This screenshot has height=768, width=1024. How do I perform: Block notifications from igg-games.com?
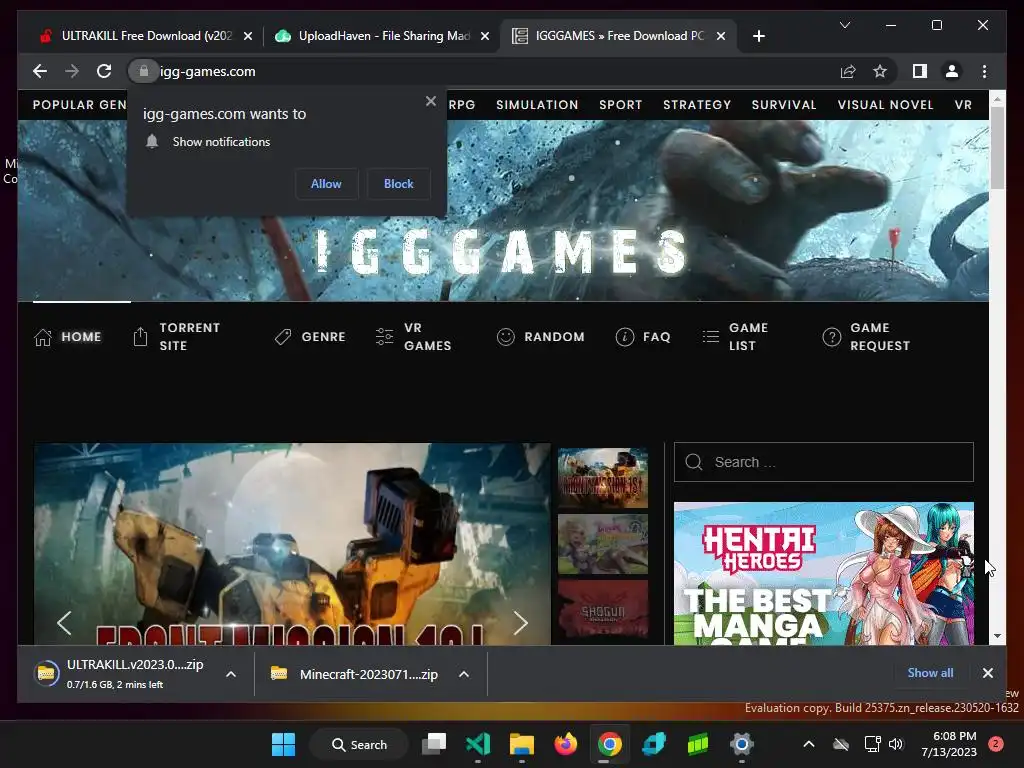click(398, 184)
